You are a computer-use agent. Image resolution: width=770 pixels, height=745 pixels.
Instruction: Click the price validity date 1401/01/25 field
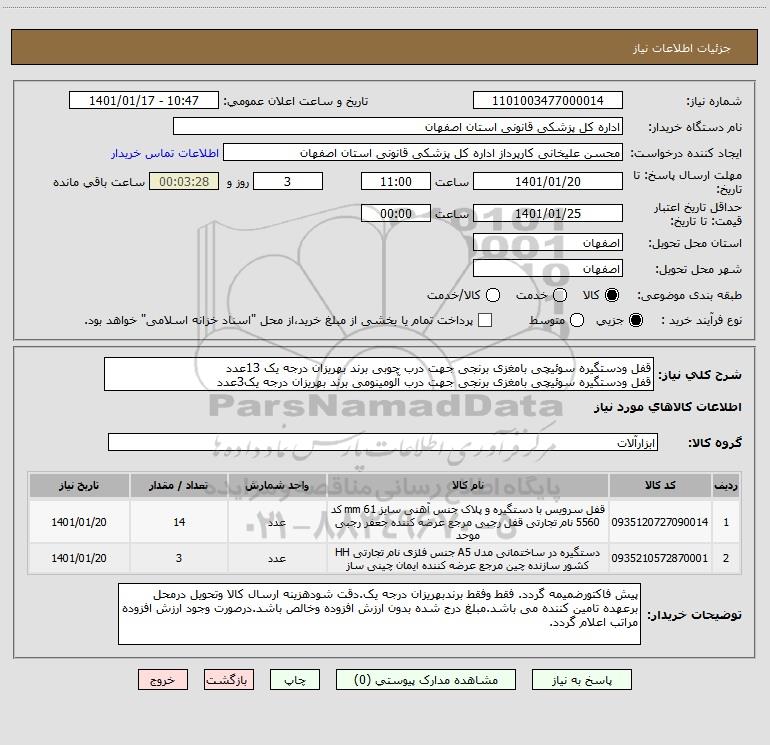[x=548, y=213]
